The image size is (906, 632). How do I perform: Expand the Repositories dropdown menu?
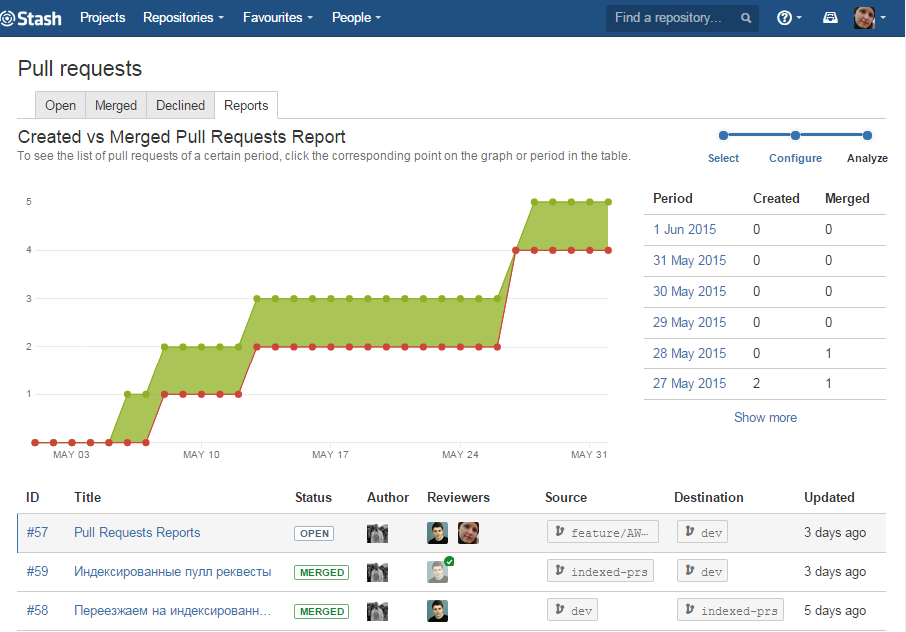pyautogui.click(x=183, y=18)
